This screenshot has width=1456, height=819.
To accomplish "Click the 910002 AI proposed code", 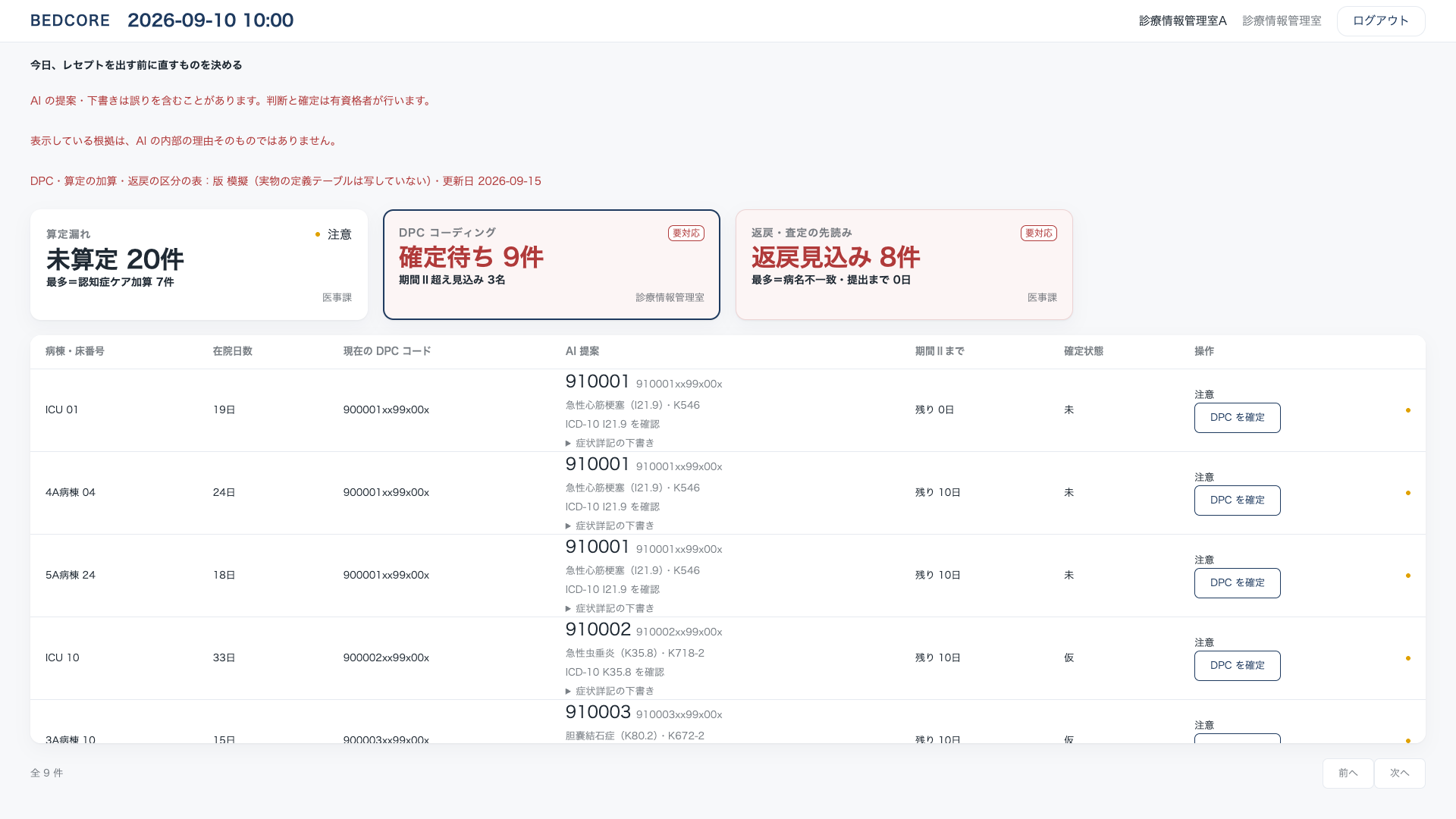I will (598, 629).
